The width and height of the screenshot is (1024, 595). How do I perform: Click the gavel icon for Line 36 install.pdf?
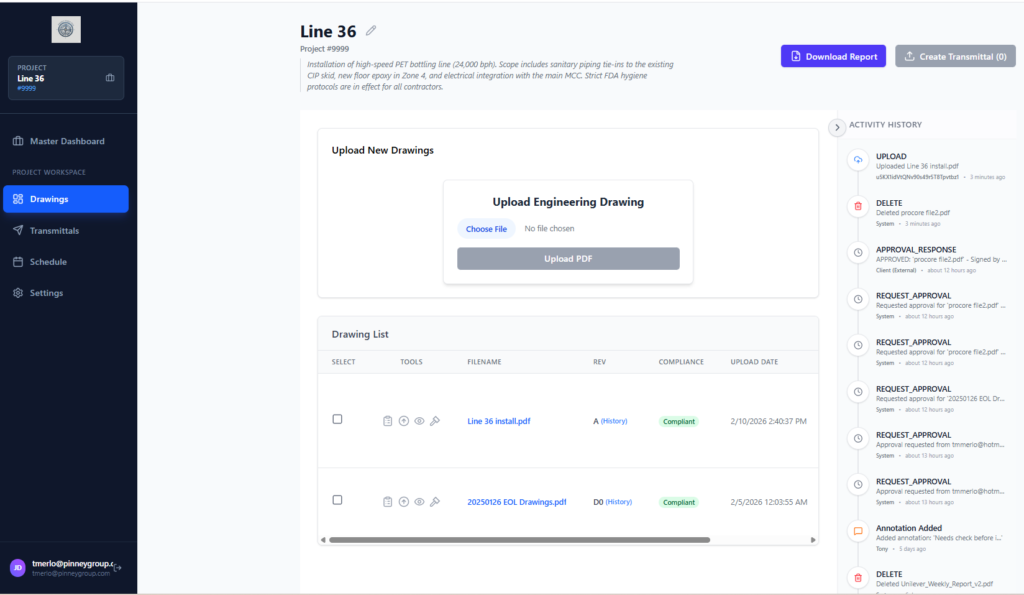(435, 421)
